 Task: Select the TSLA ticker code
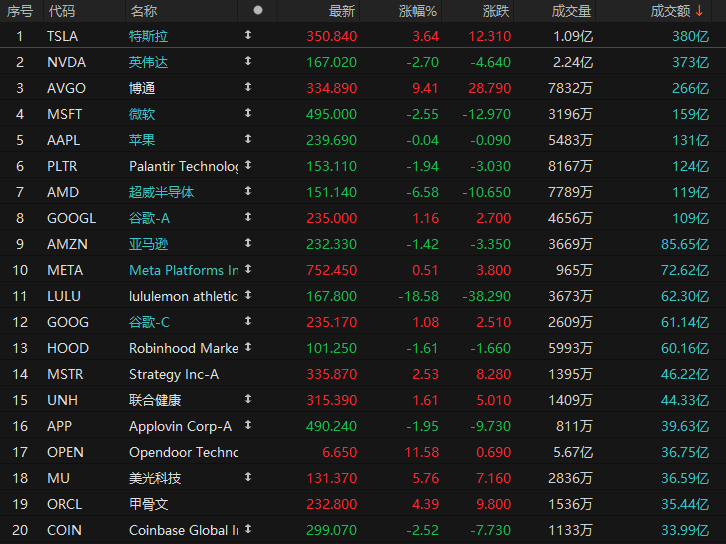click(62, 36)
